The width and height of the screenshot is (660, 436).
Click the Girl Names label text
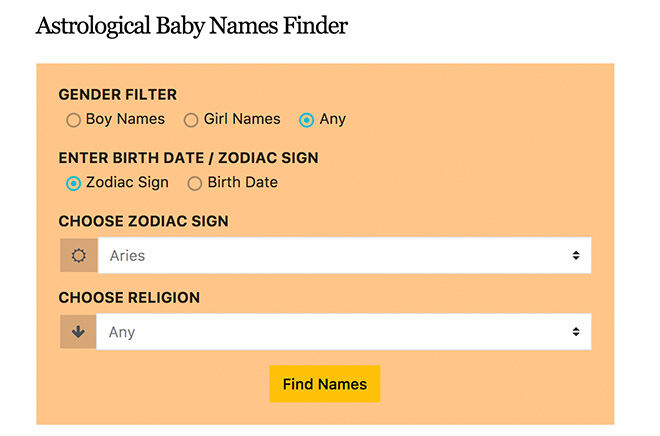[242, 119]
